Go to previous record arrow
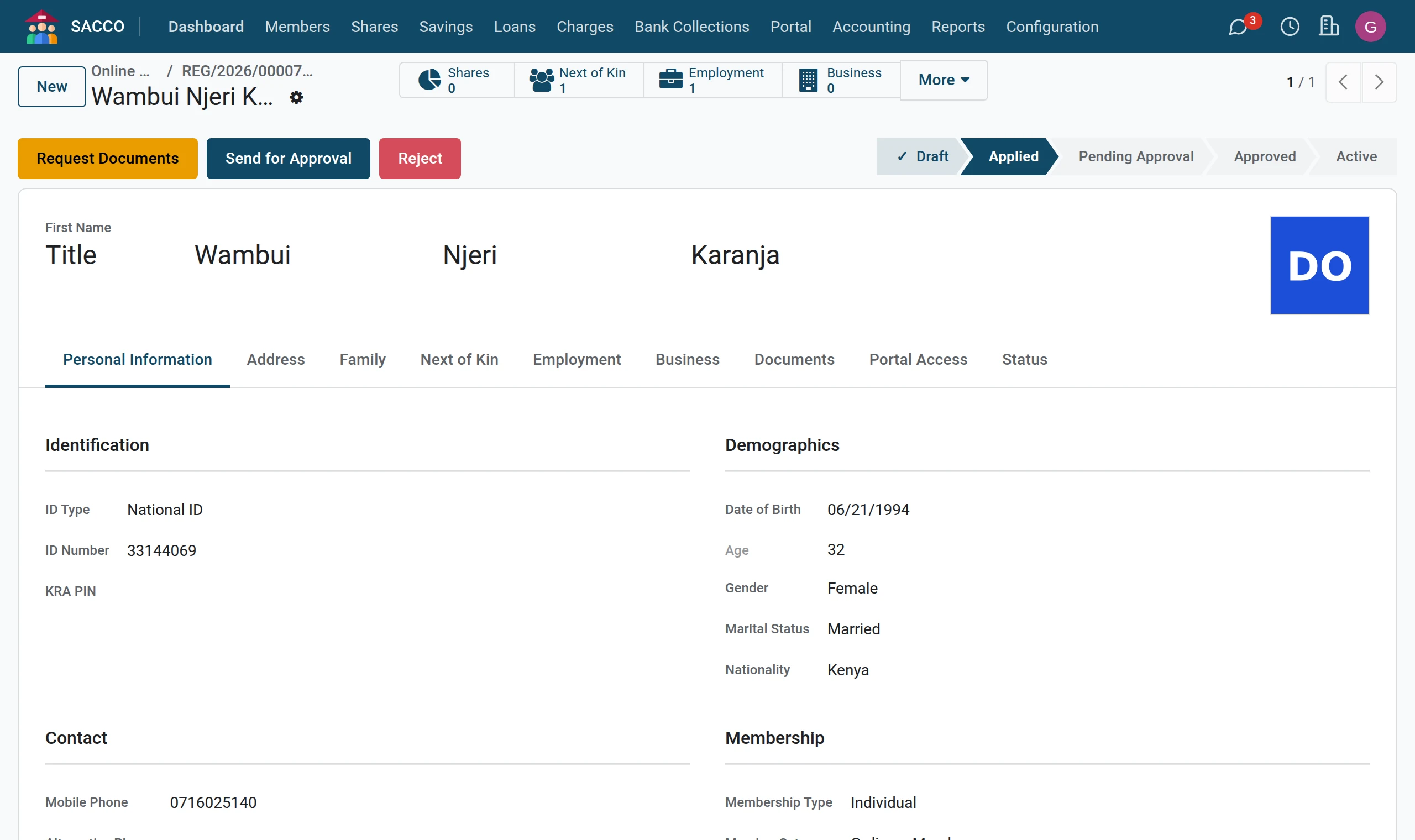The width and height of the screenshot is (1415, 840). 1343,82
